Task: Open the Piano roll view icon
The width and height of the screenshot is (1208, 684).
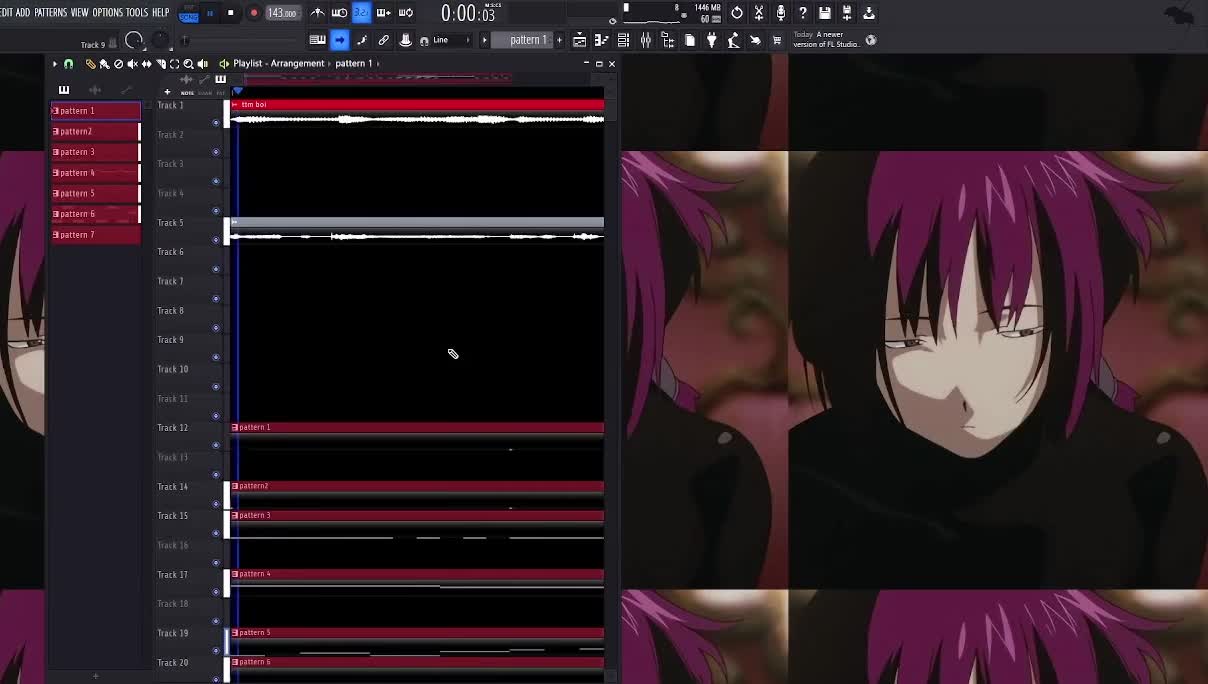Action: (x=601, y=40)
